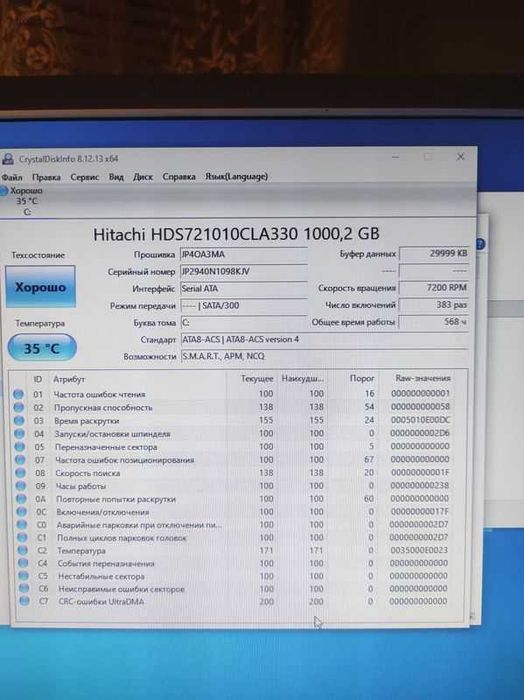Click the Прошивка field JP4OA3MA
This screenshot has height=700, width=524.
click(x=244, y=254)
